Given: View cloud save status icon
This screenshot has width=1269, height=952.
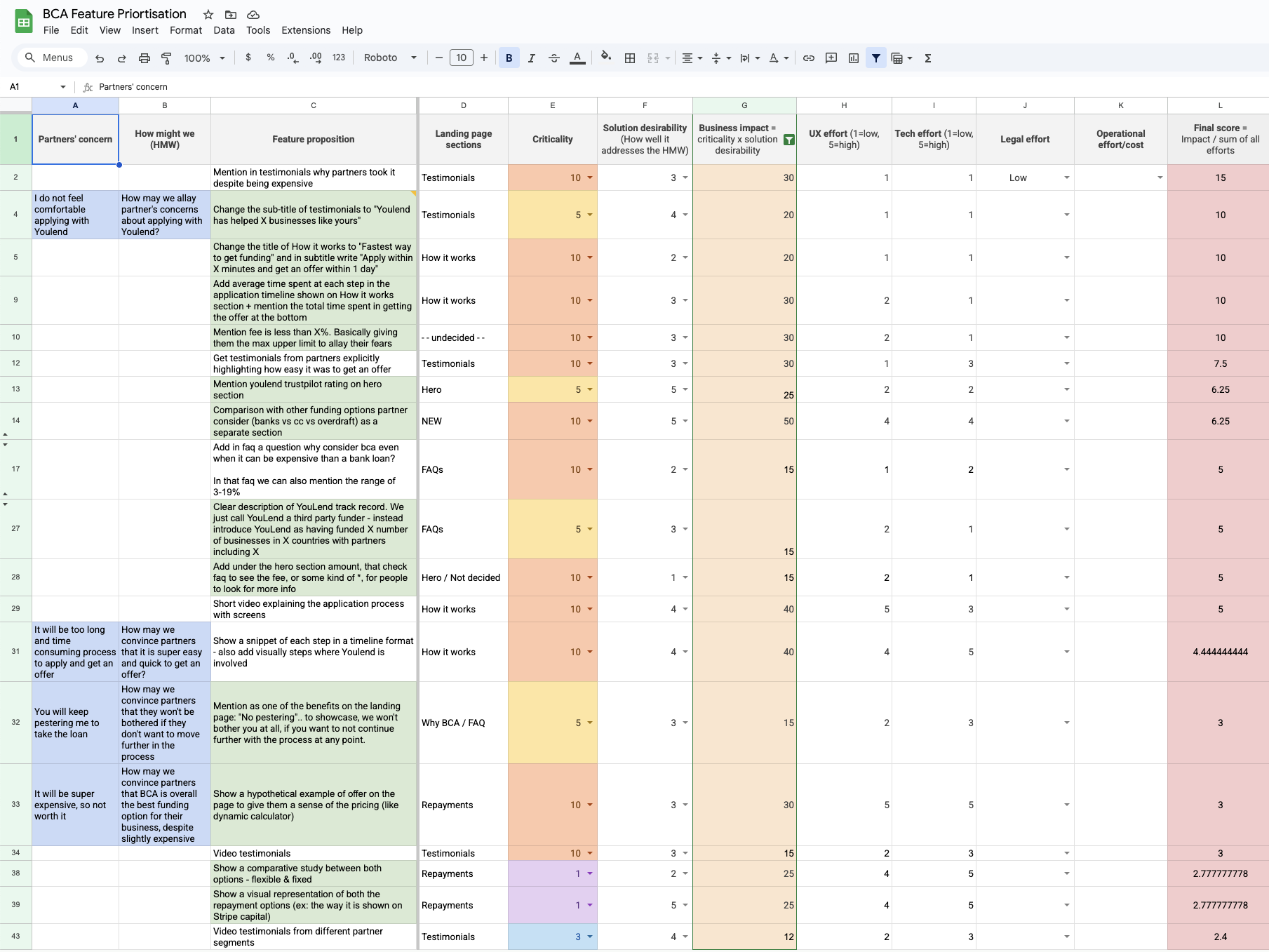Looking at the screenshot, I should 253,15.
